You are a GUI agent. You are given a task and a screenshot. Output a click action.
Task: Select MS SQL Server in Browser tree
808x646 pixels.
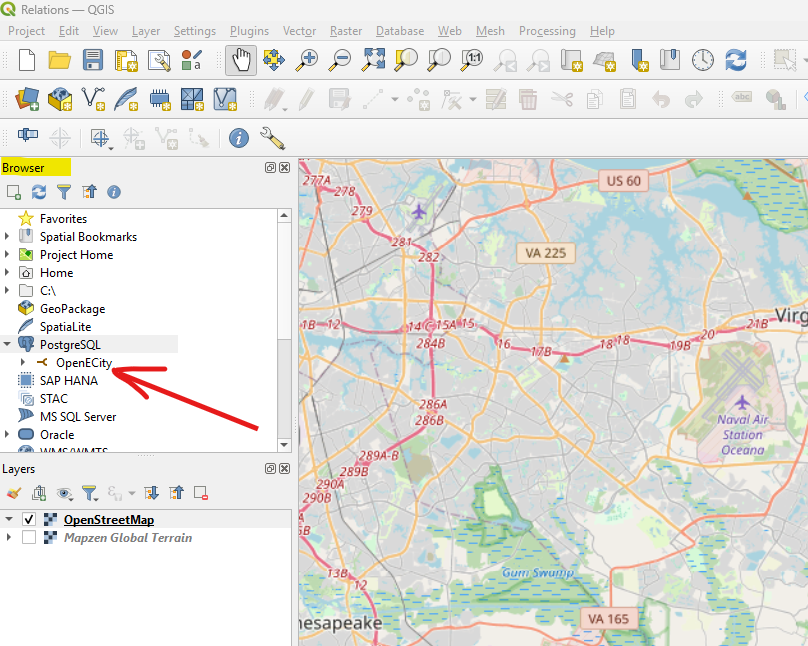[78, 417]
